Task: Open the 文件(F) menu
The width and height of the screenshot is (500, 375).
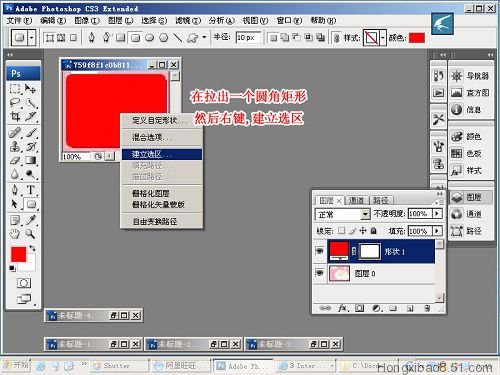Action: click(19, 21)
